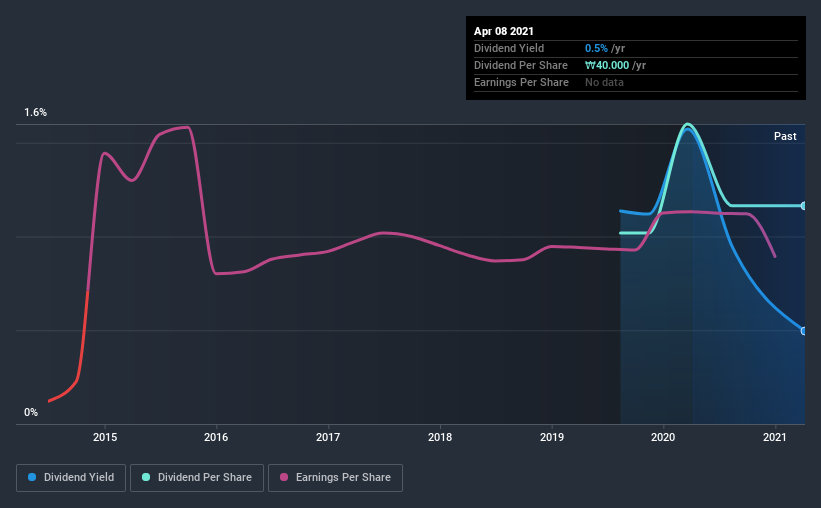Click the 2016 x-axis label

(x=216, y=437)
